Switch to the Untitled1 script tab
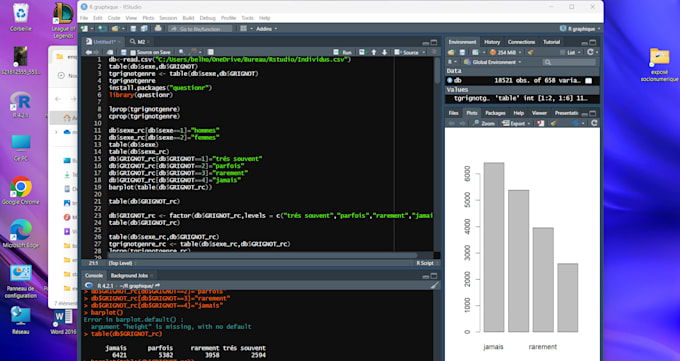 pyautogui.click(x=105, y=42)
